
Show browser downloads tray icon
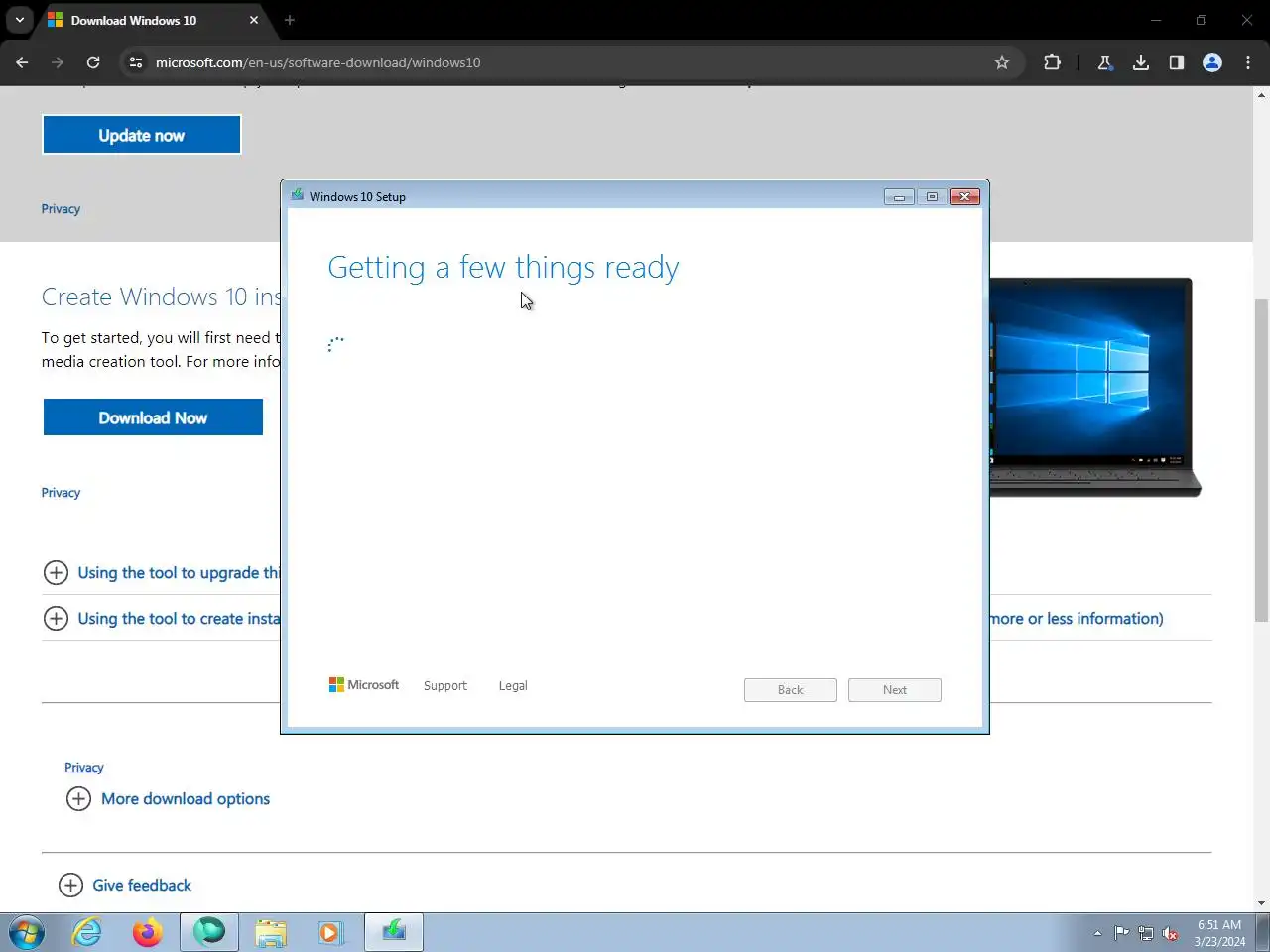[1141, 62]
